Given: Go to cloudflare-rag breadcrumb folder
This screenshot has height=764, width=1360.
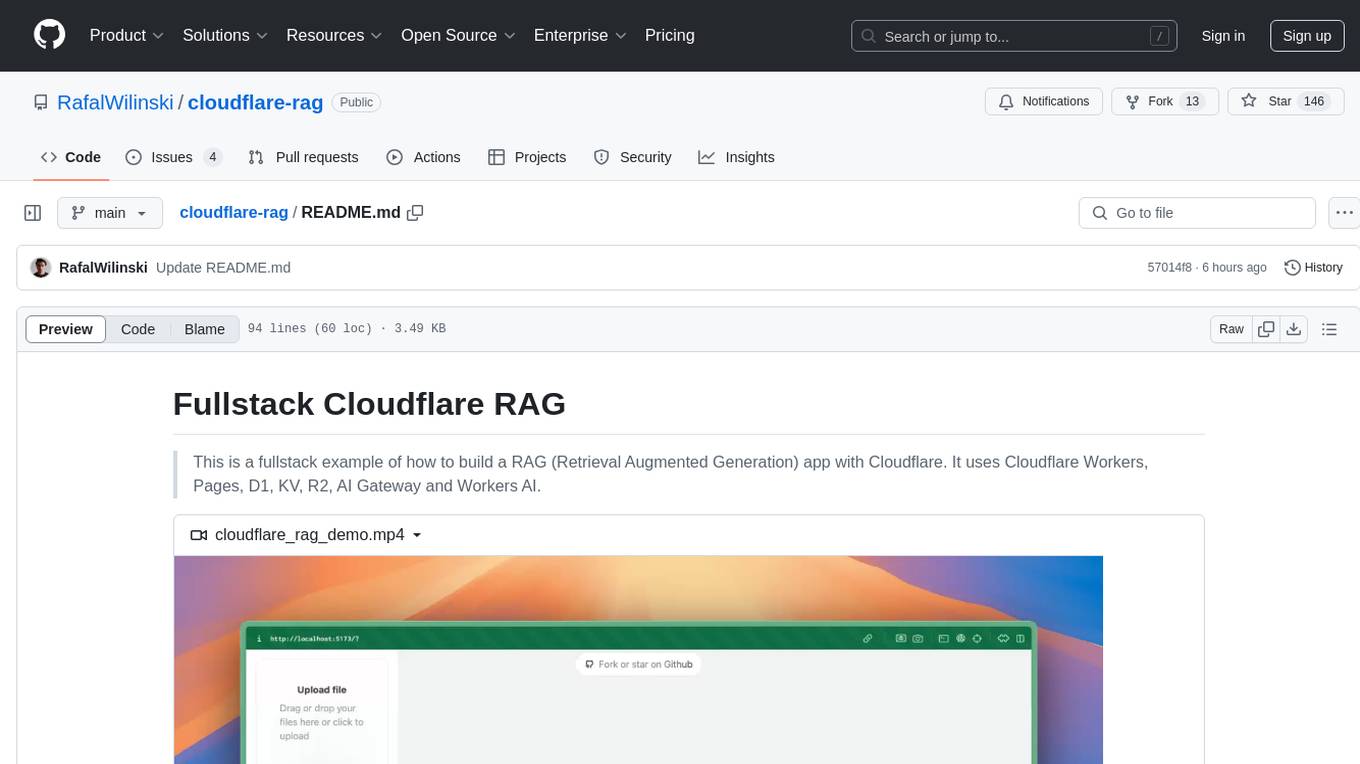Looking at the screenshot, I should pyautogui.click(x=233, y=212).
